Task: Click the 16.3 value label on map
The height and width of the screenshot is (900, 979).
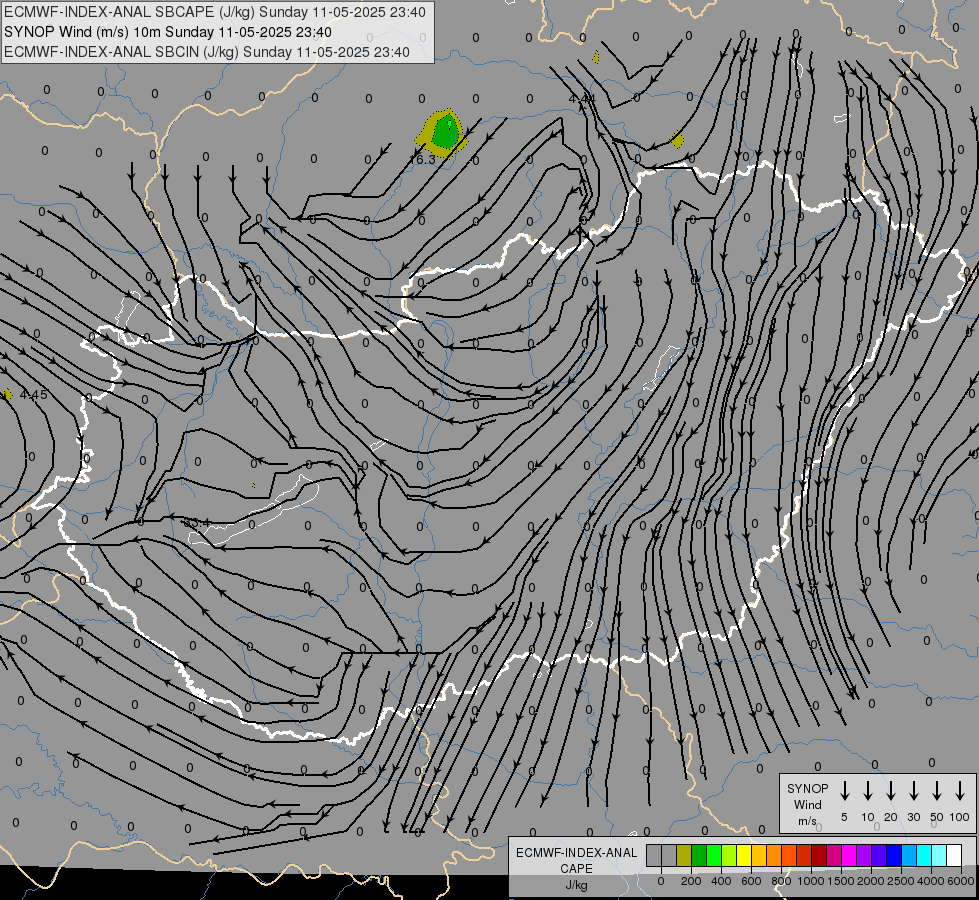Action: coord(422,160)
